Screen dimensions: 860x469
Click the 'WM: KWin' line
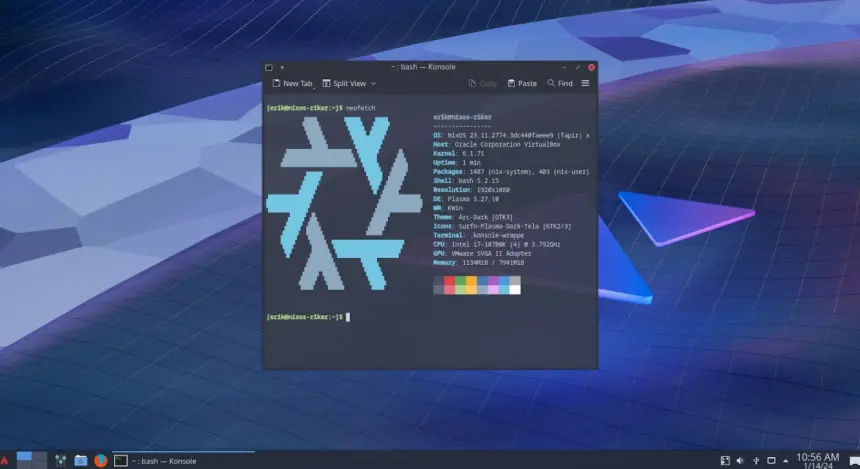[448, 208]
